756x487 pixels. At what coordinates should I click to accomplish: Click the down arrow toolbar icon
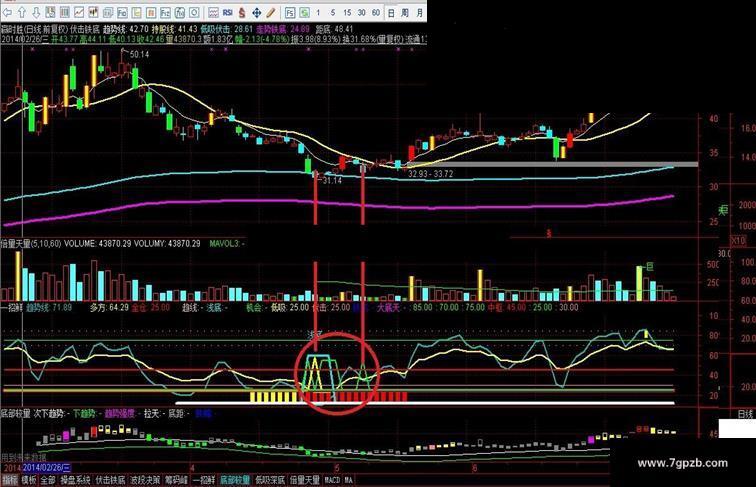tap(36, 13)
